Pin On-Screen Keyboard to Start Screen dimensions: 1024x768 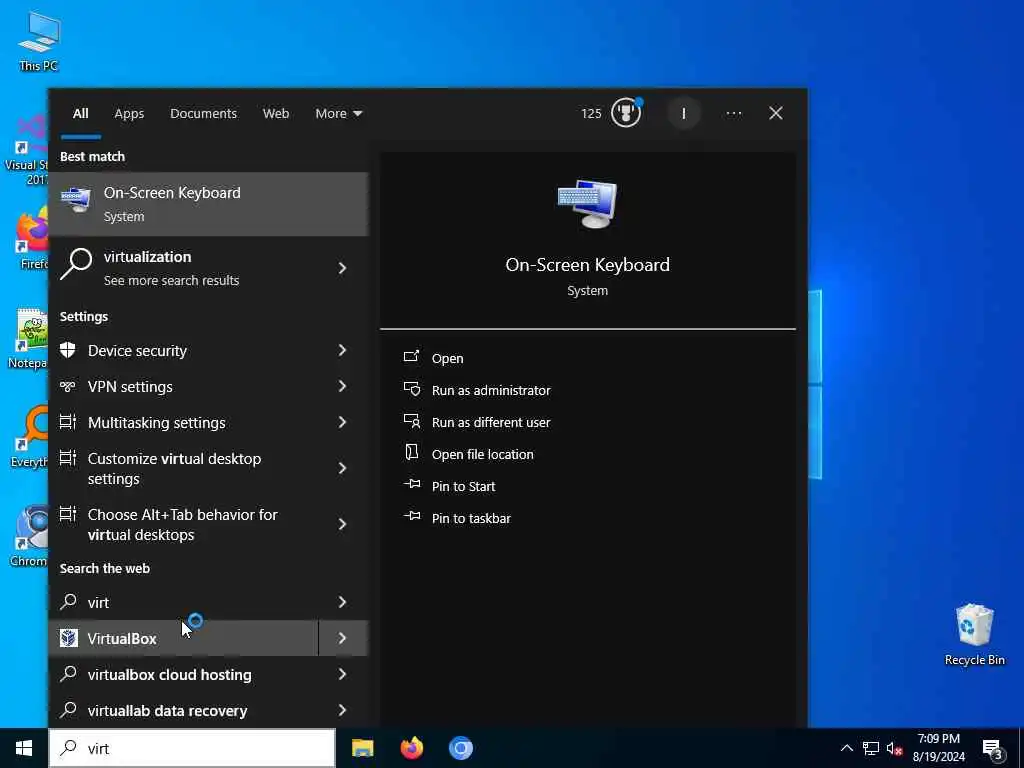click(x=464, y=487)
